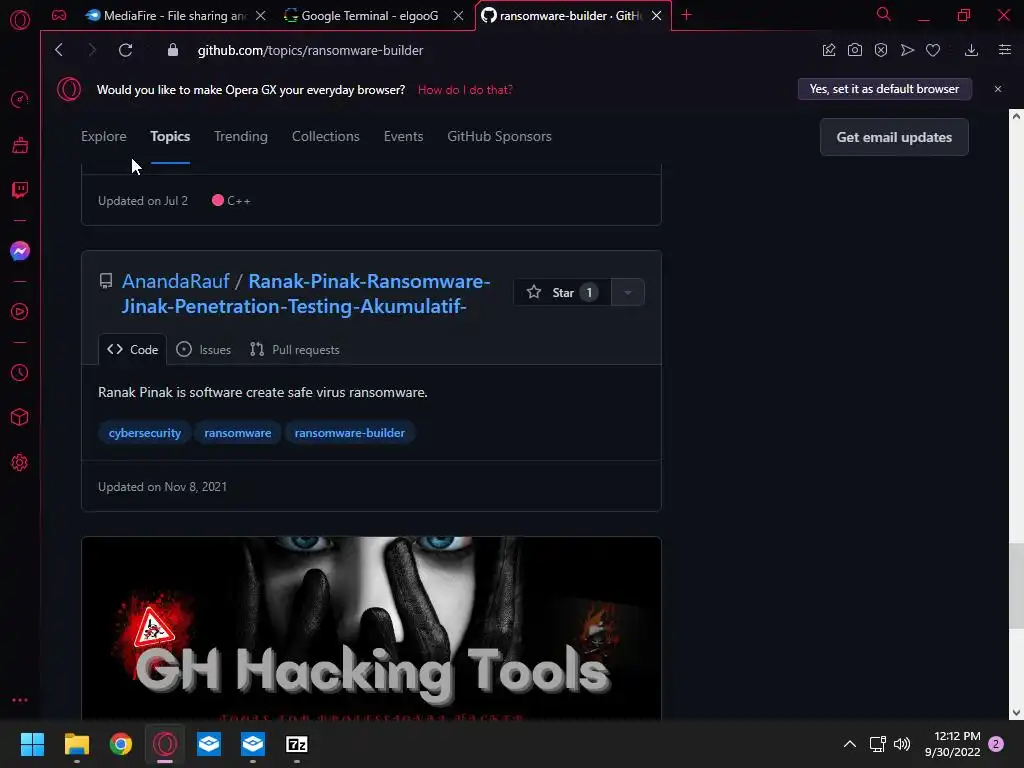Open My Flow send icon
Image resolution: width=1024 pixels, height=768 pixels.
907,50
